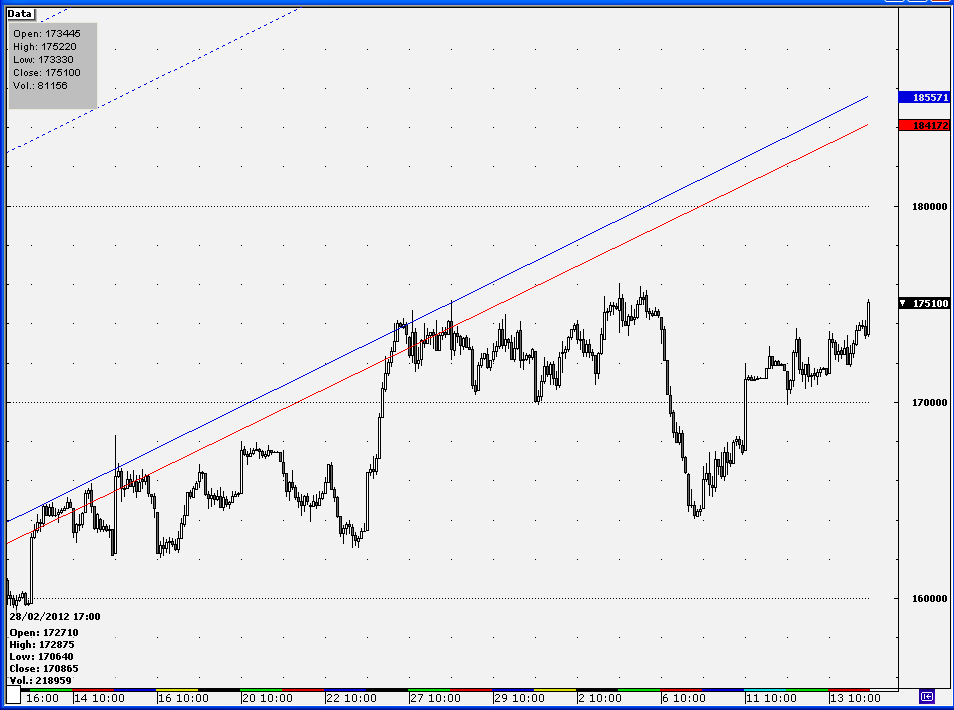
Task: Click the 'Low: 170640' text at bottom left
Action: coord(41,656)
